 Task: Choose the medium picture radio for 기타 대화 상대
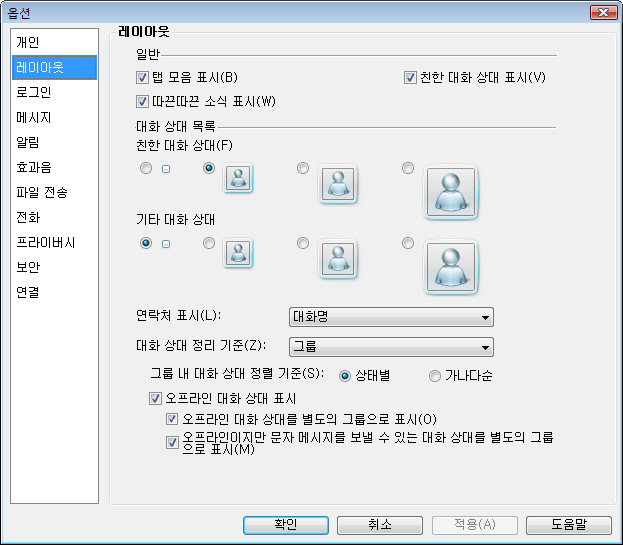coord(303,243)
